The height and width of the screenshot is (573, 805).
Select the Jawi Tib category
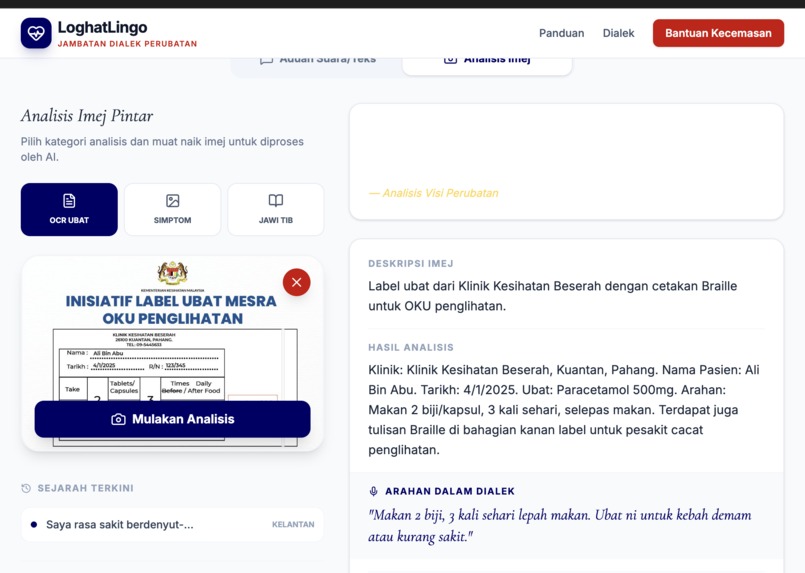tap(276, 209)
